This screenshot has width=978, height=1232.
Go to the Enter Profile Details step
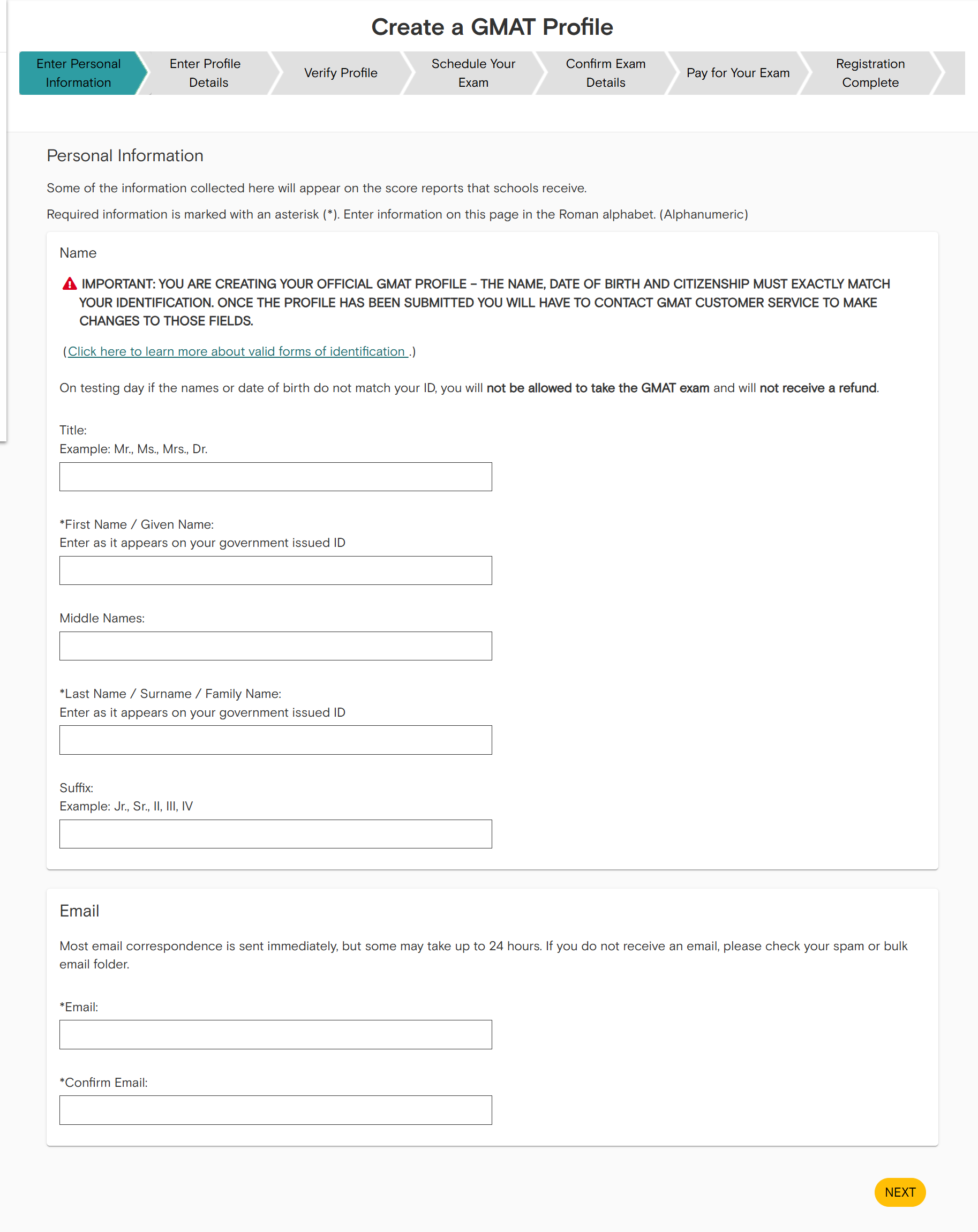[208, 73]
